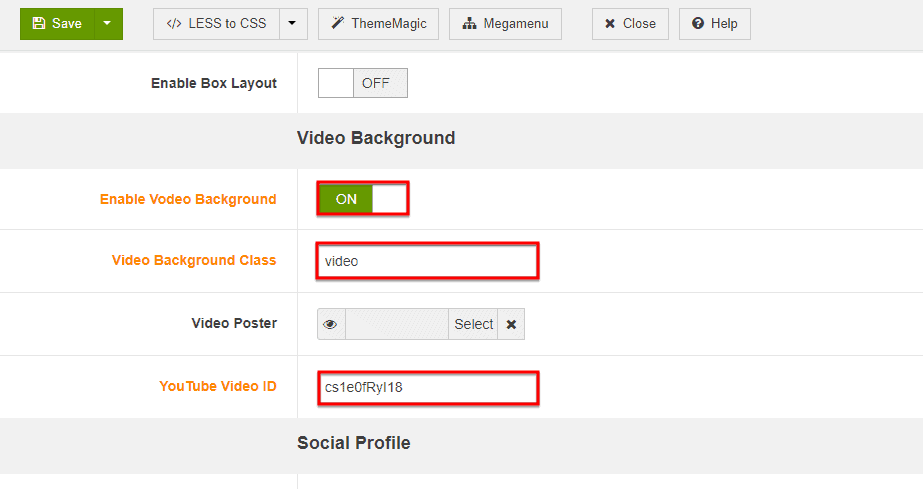
Task: Click the Social Profile section heading
Action: tap(353, 442)
